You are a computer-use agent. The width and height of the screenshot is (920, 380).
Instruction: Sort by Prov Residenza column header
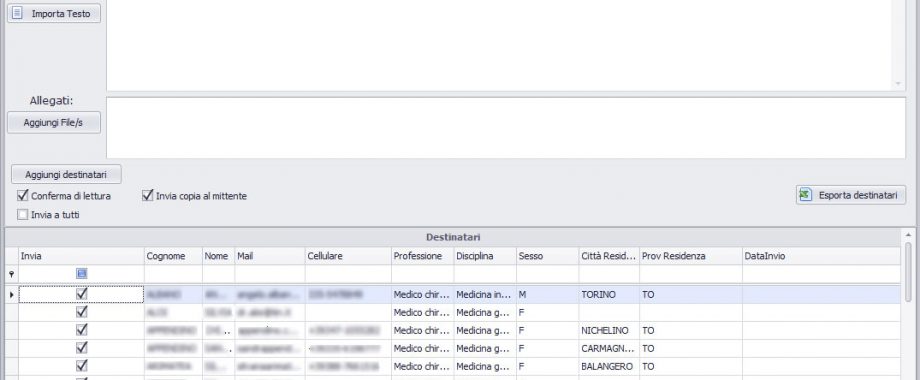tap(691, 256)
